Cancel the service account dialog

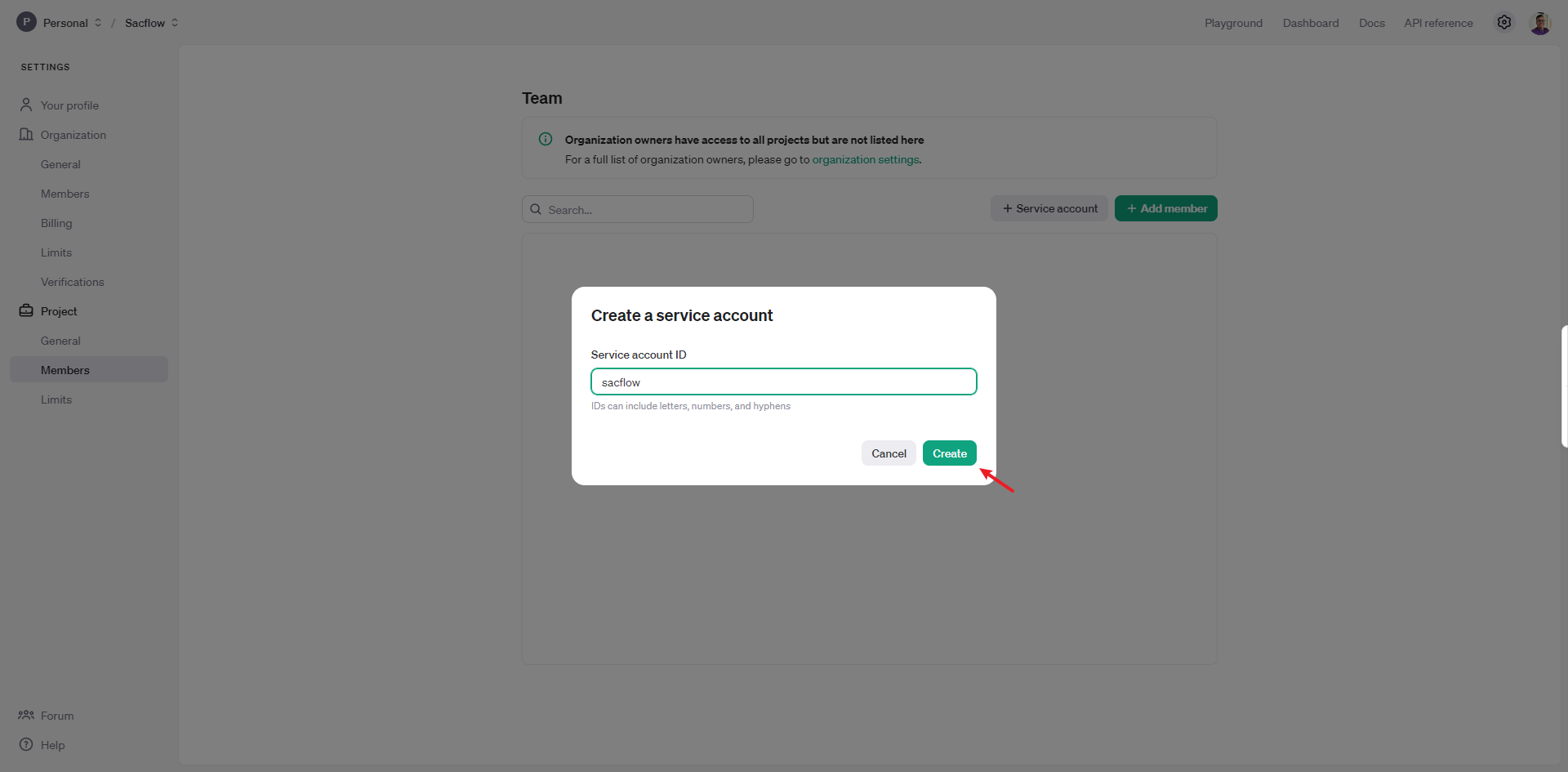point(889,453)
